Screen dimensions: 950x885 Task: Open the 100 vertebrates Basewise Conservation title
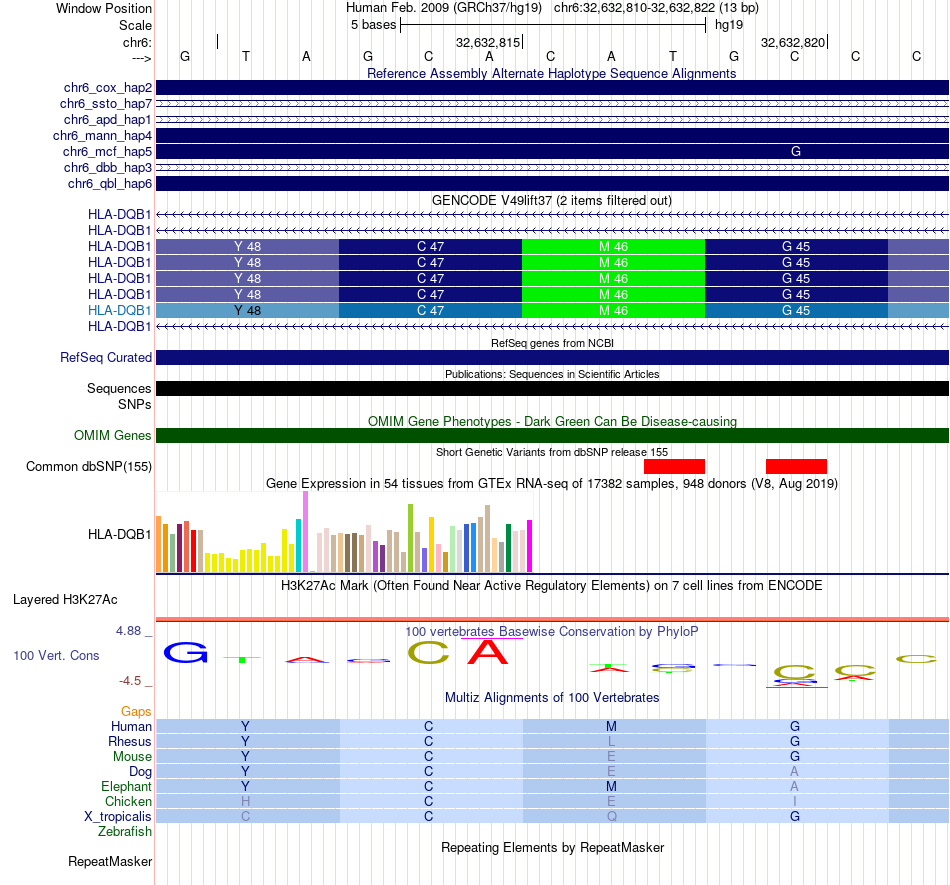pyautogui.click(x=552, y=632)
